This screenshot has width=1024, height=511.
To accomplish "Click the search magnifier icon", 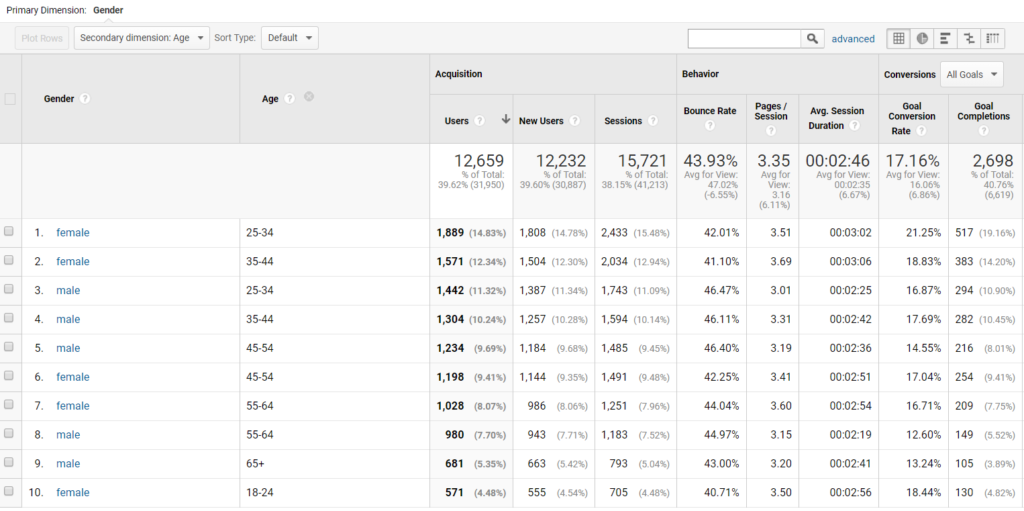I will click(x=812, y=39).
